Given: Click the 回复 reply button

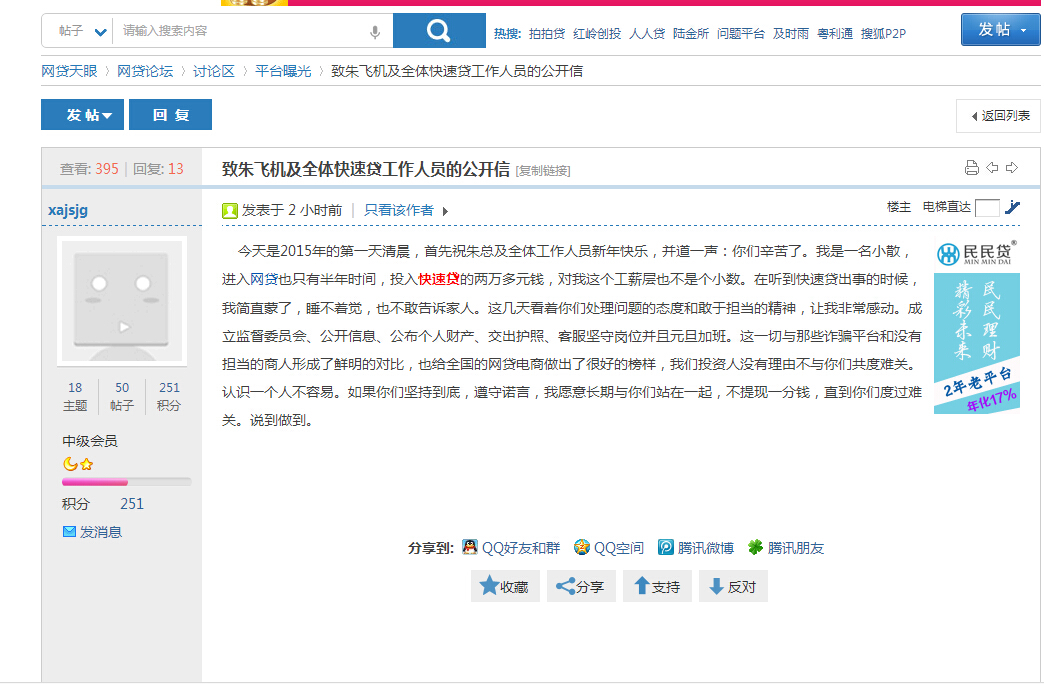Looking at the screenshot, I should (x=170, y=115).
